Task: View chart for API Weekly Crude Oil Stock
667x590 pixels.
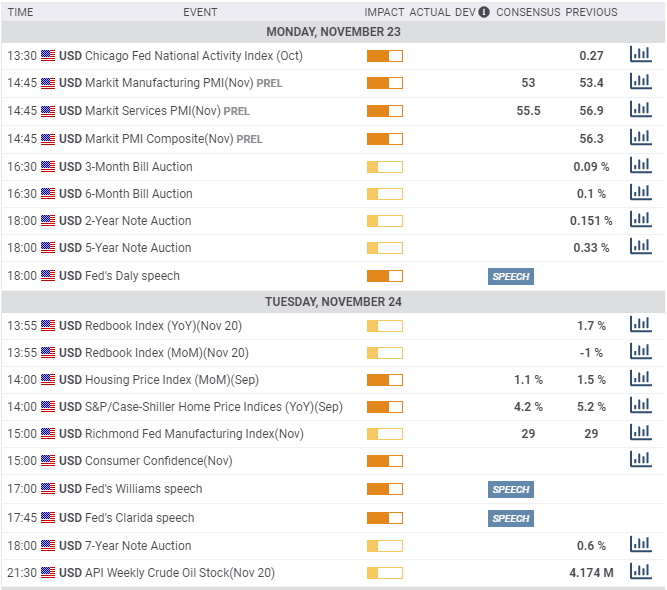Action: click(x=639, y=572)
